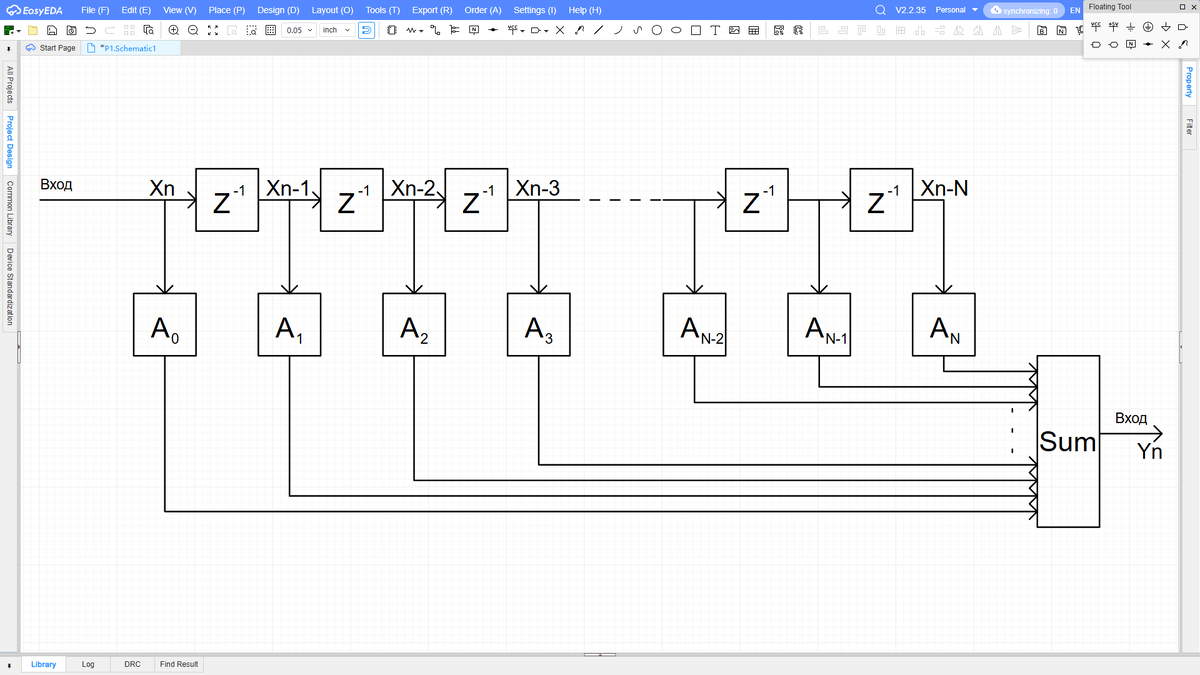Open the Property panel on right

click(x=1189, y=81)
